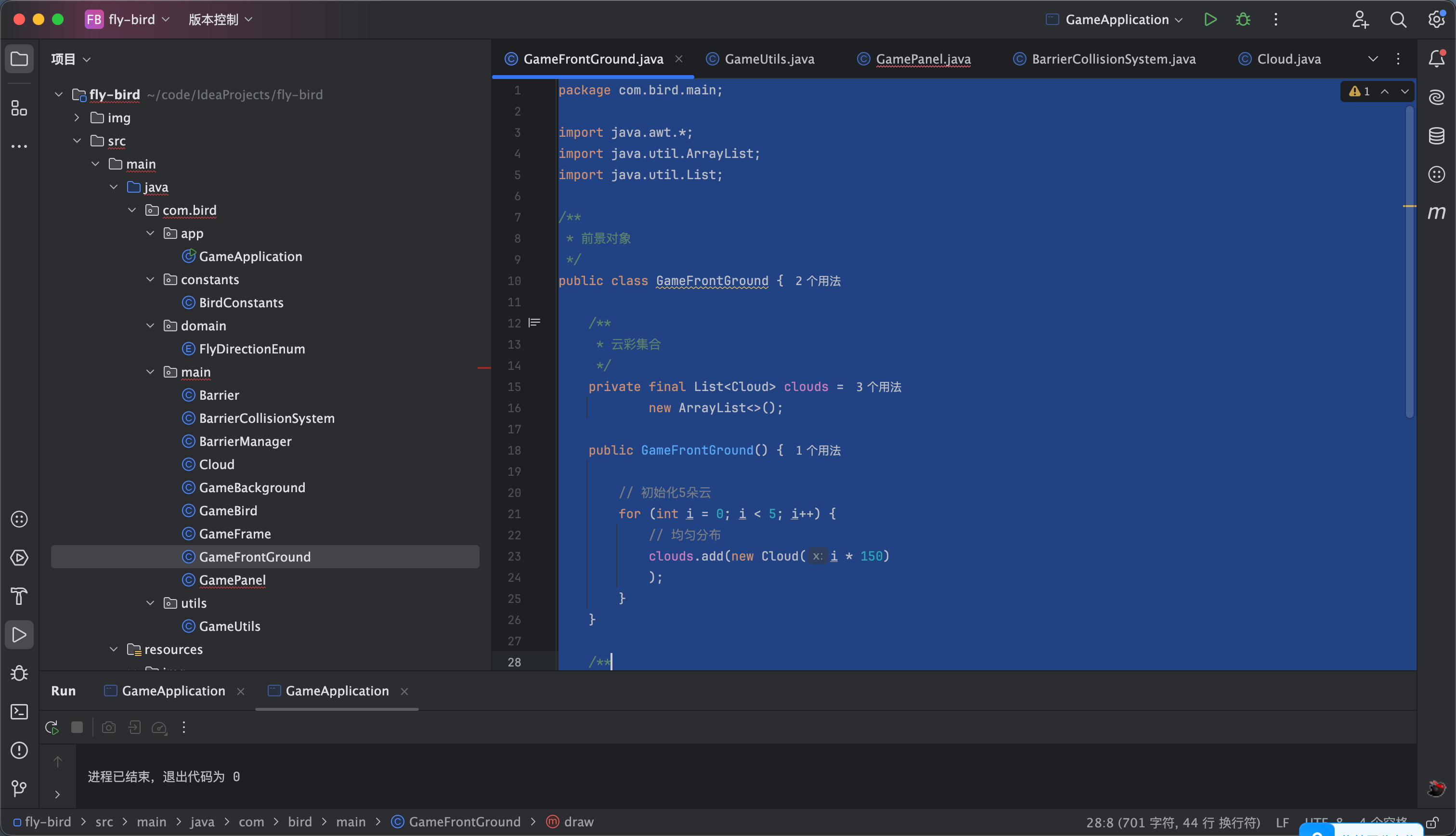
Task: Go to next highlighted problem arrow
Action: point(1404,91)
